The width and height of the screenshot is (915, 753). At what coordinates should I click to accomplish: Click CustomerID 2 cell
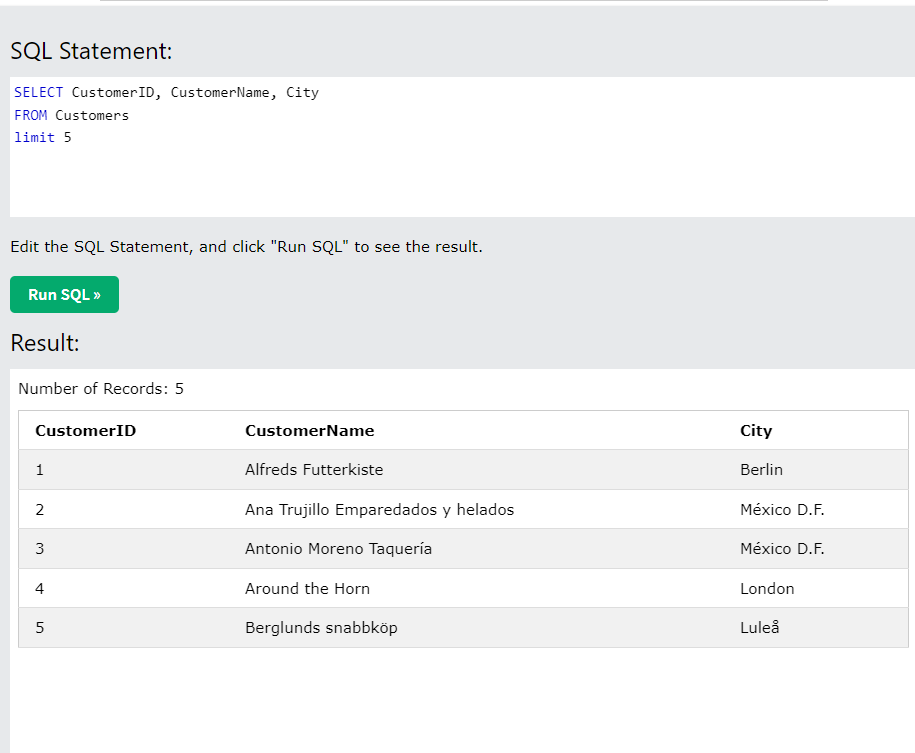(40, 510)
